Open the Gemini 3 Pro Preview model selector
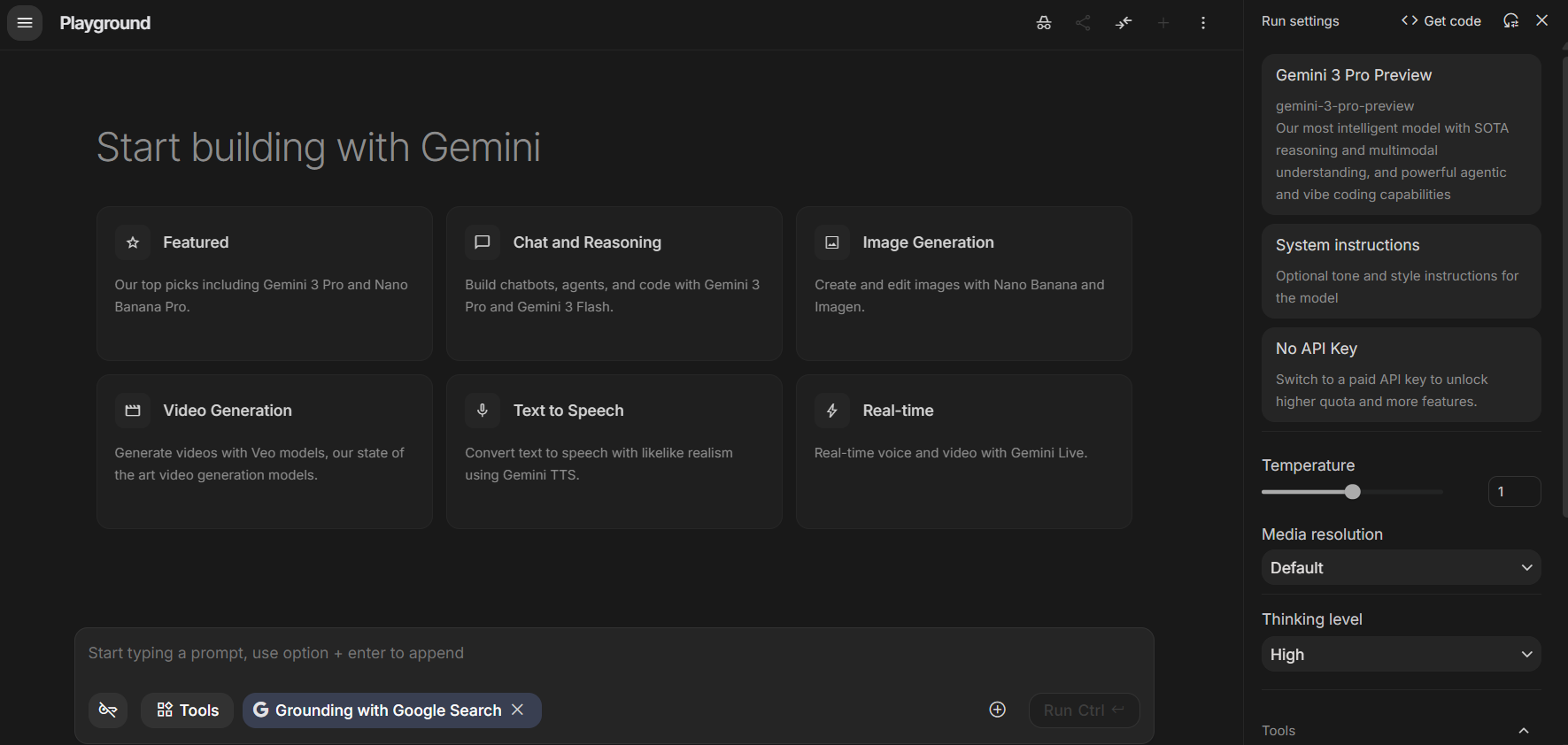The image size is (1568, 745). coord(1401,134)
